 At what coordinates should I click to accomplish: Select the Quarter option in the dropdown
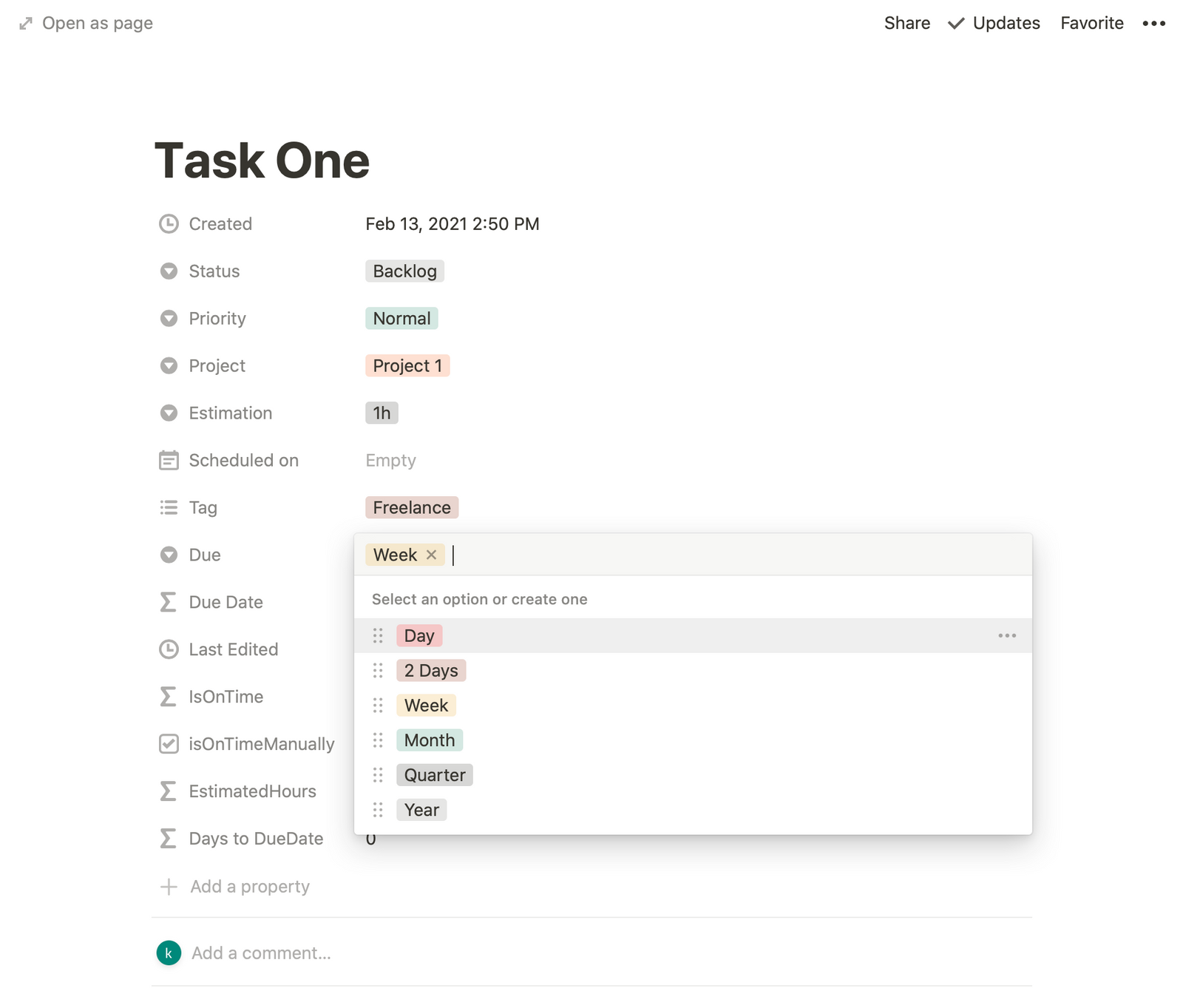coord(435,775)
